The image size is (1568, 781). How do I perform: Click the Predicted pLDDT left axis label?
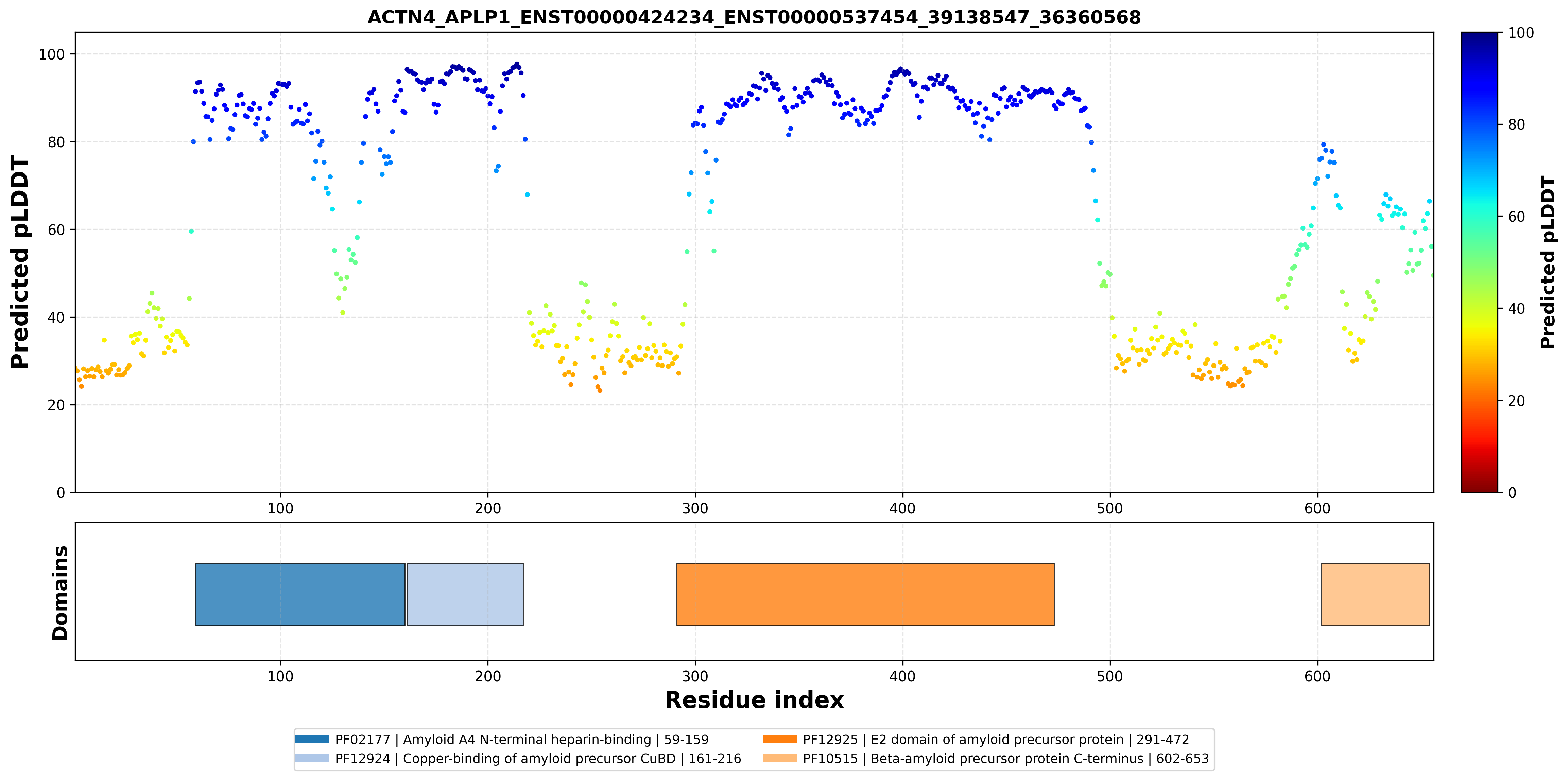[x=20, y=262]
